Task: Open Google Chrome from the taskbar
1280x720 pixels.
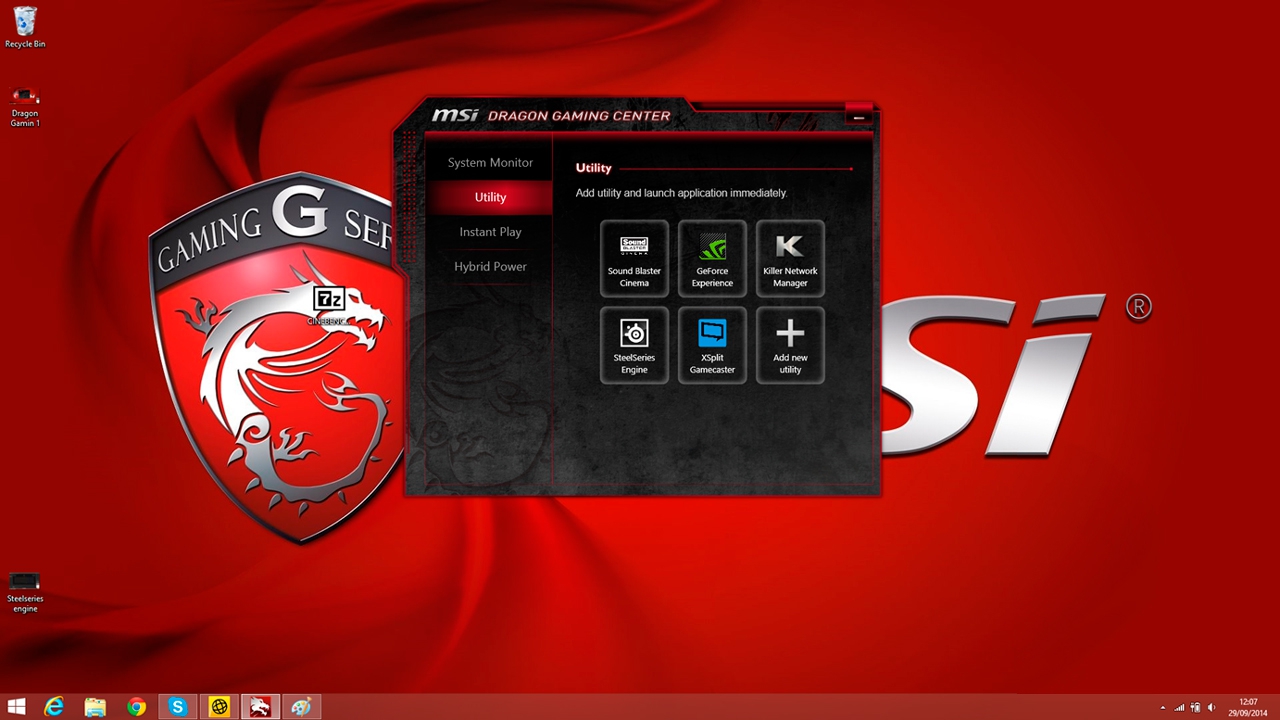Action: click(136, 707)
